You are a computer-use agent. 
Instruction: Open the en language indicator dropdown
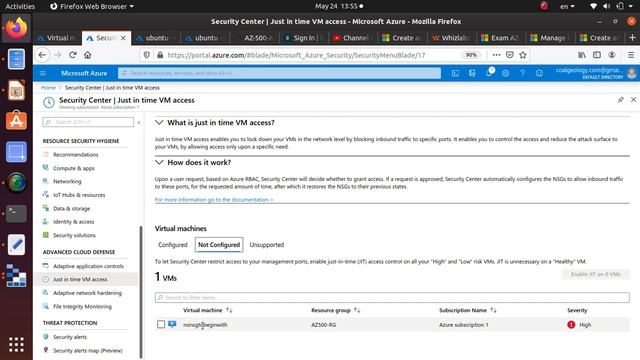[x=567, y=6]
